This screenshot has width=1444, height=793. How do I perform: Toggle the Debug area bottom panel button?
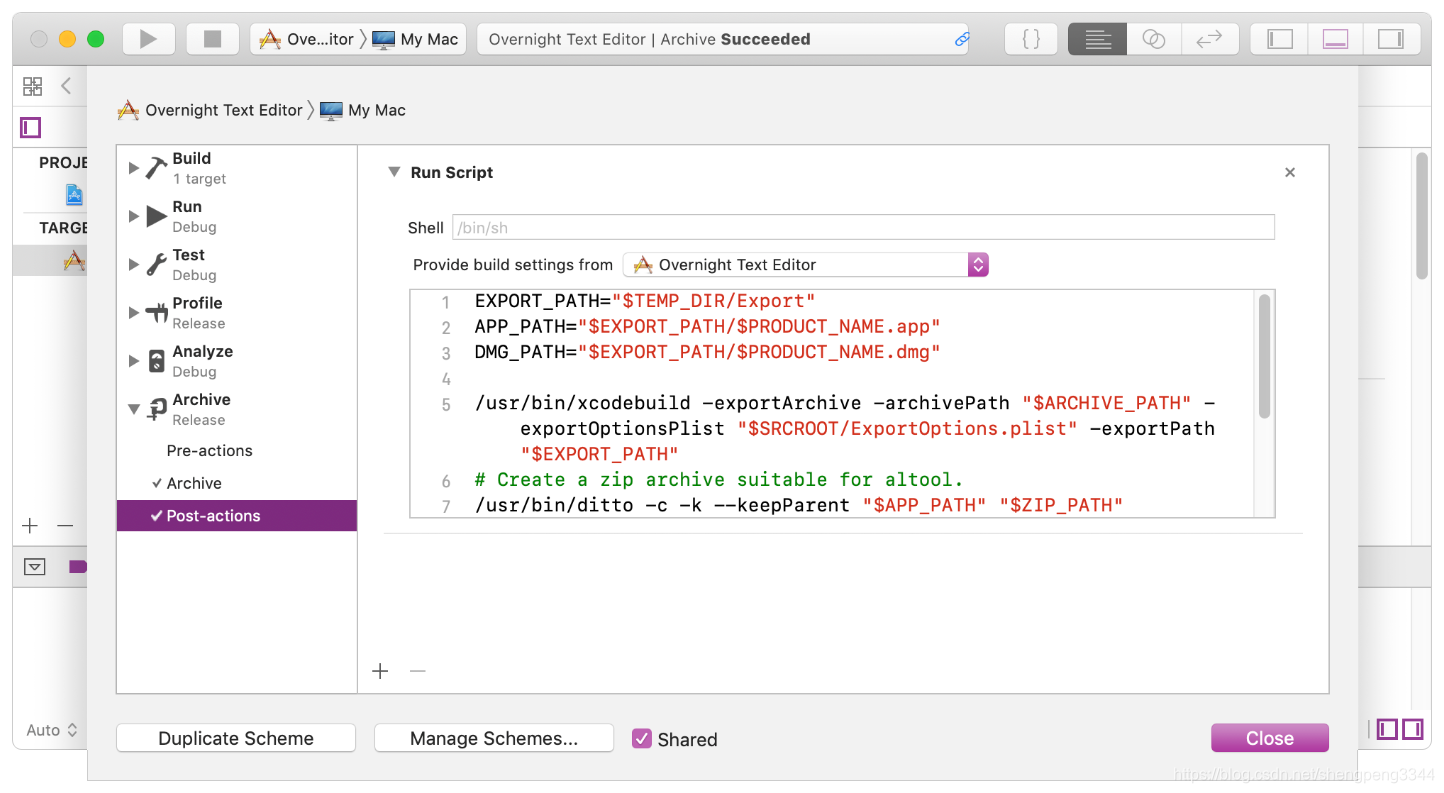[1335, 39]
